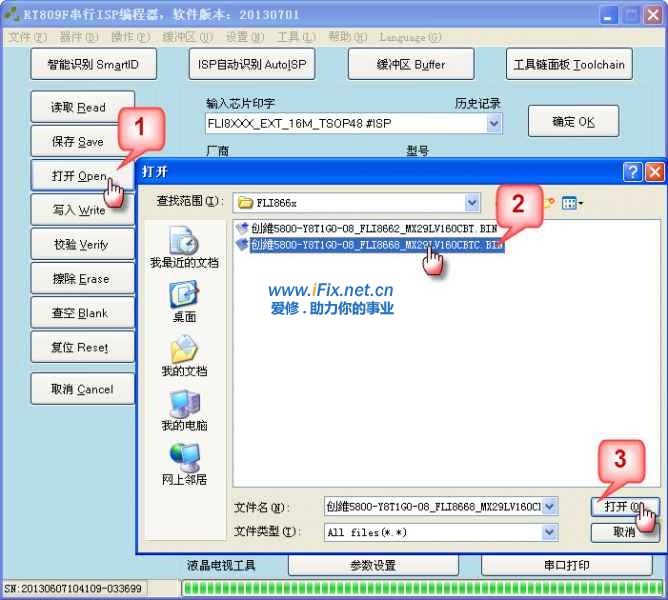Open the 缓冲区(B) menu
This screenshot has height=600, width=668.
click(187, 37)
